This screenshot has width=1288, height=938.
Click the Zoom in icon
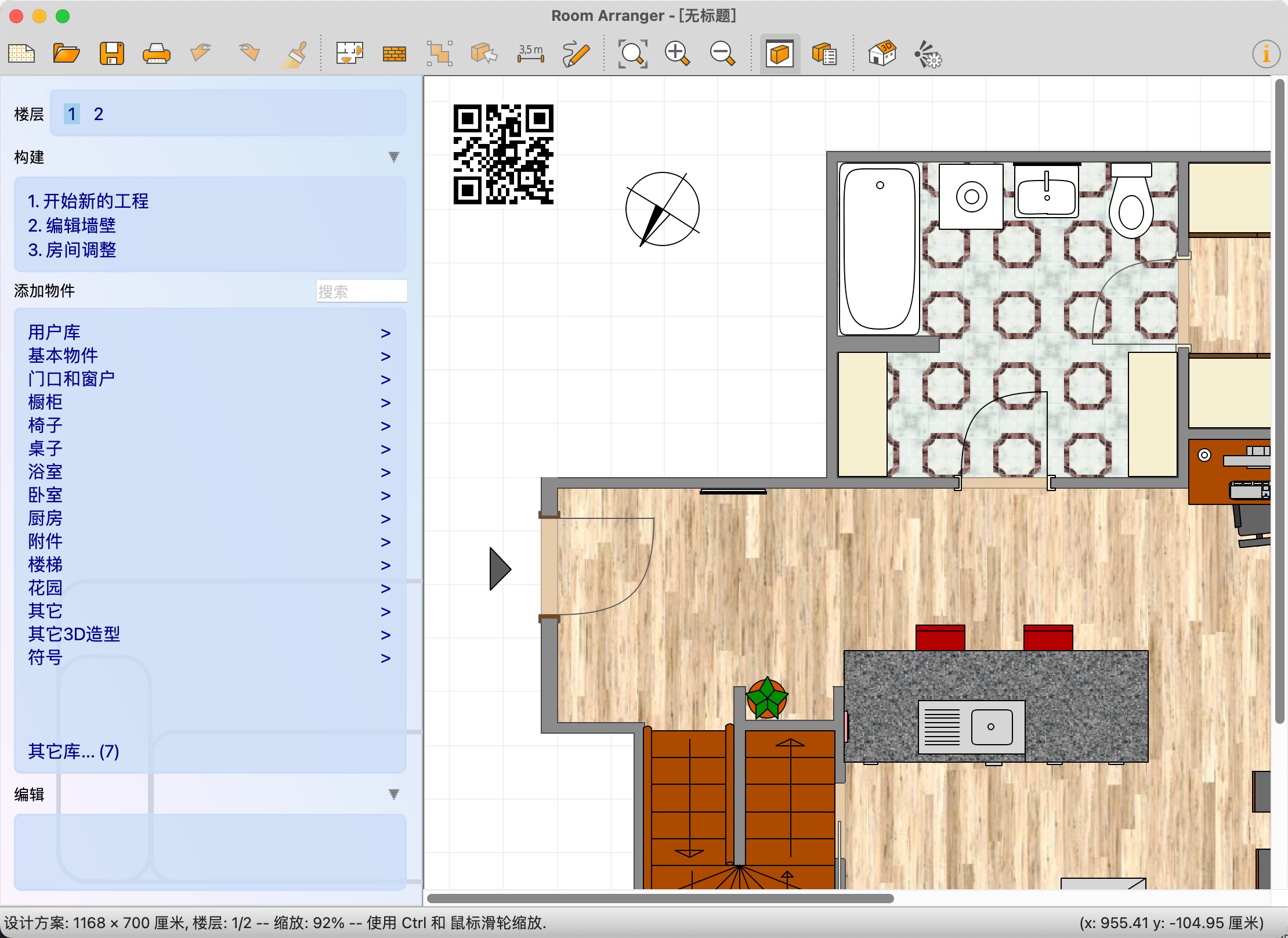coord(677,54)
